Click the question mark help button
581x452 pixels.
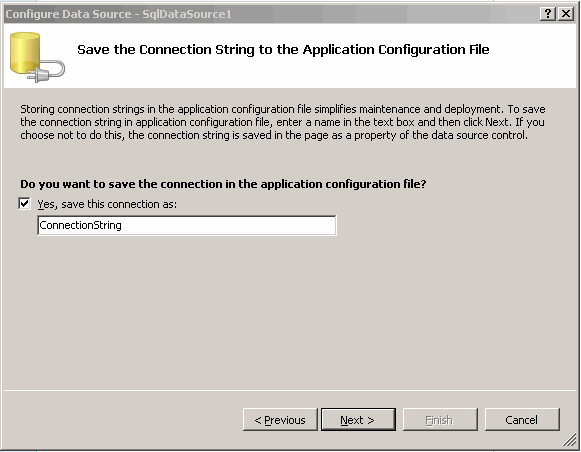click(x=548, y=14)
